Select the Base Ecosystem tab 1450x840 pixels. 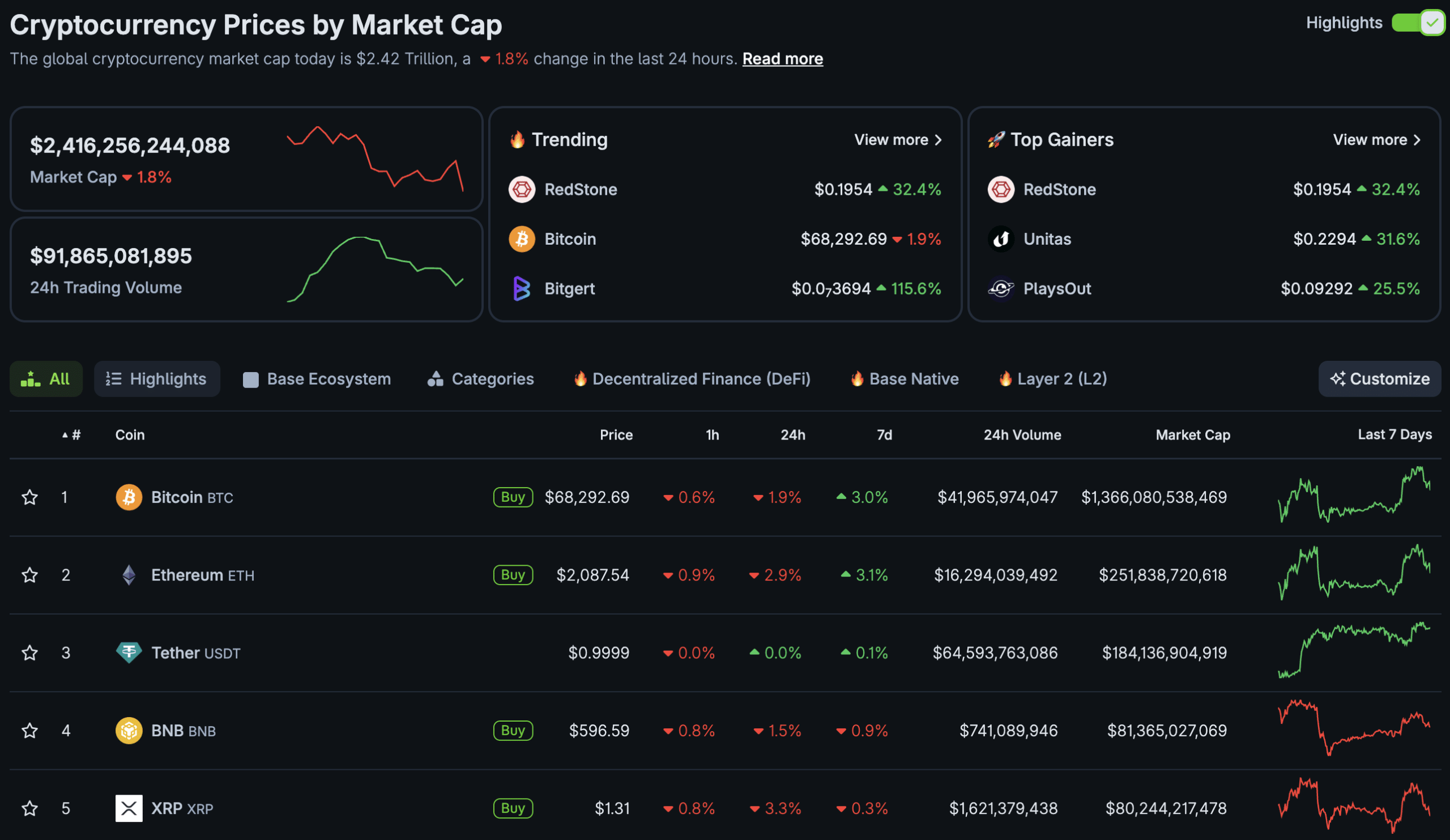pos(315,378)
